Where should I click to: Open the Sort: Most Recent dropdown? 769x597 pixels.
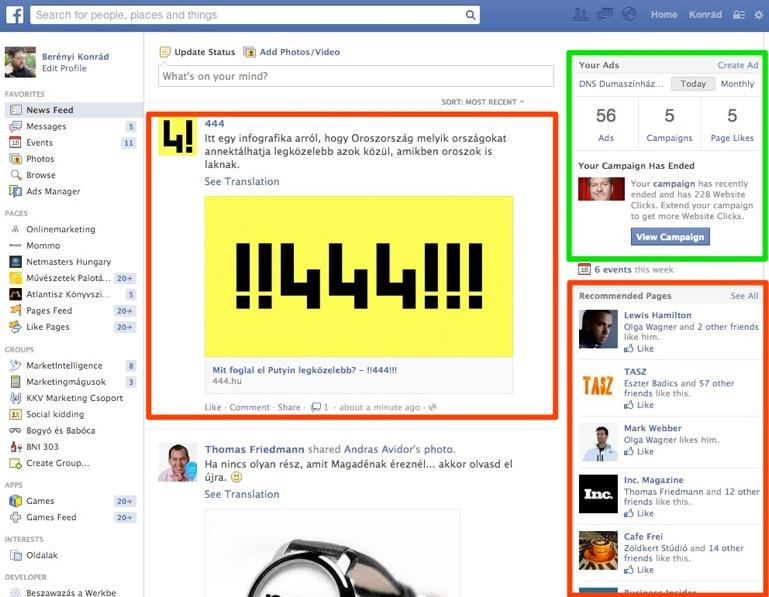(483, 102)
